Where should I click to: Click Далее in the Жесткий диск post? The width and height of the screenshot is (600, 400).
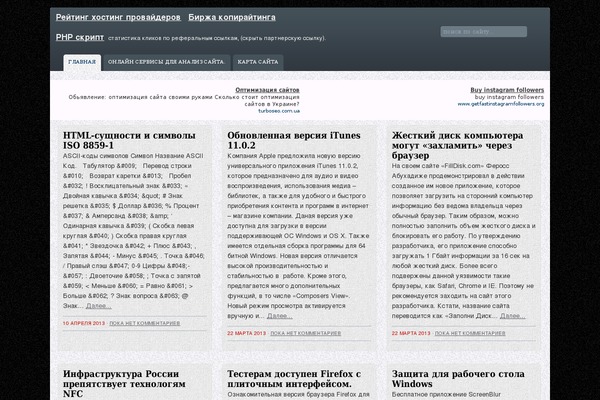pos(513,316)
